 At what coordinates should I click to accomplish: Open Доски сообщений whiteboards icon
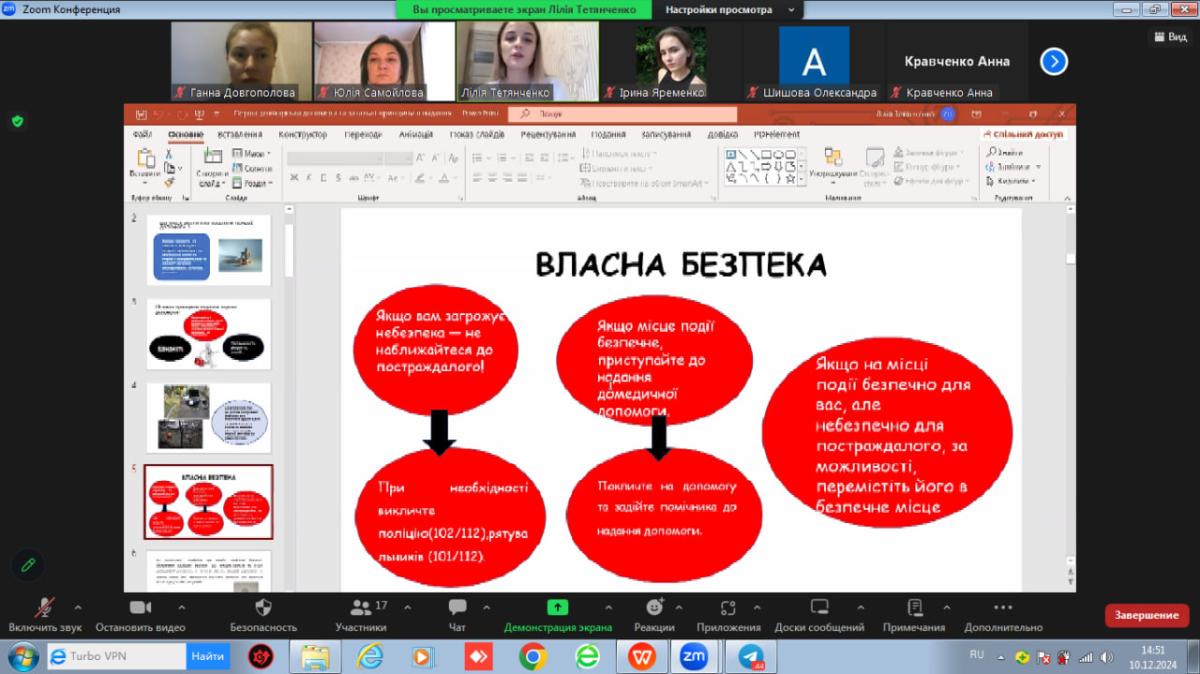tap(819, 608)
